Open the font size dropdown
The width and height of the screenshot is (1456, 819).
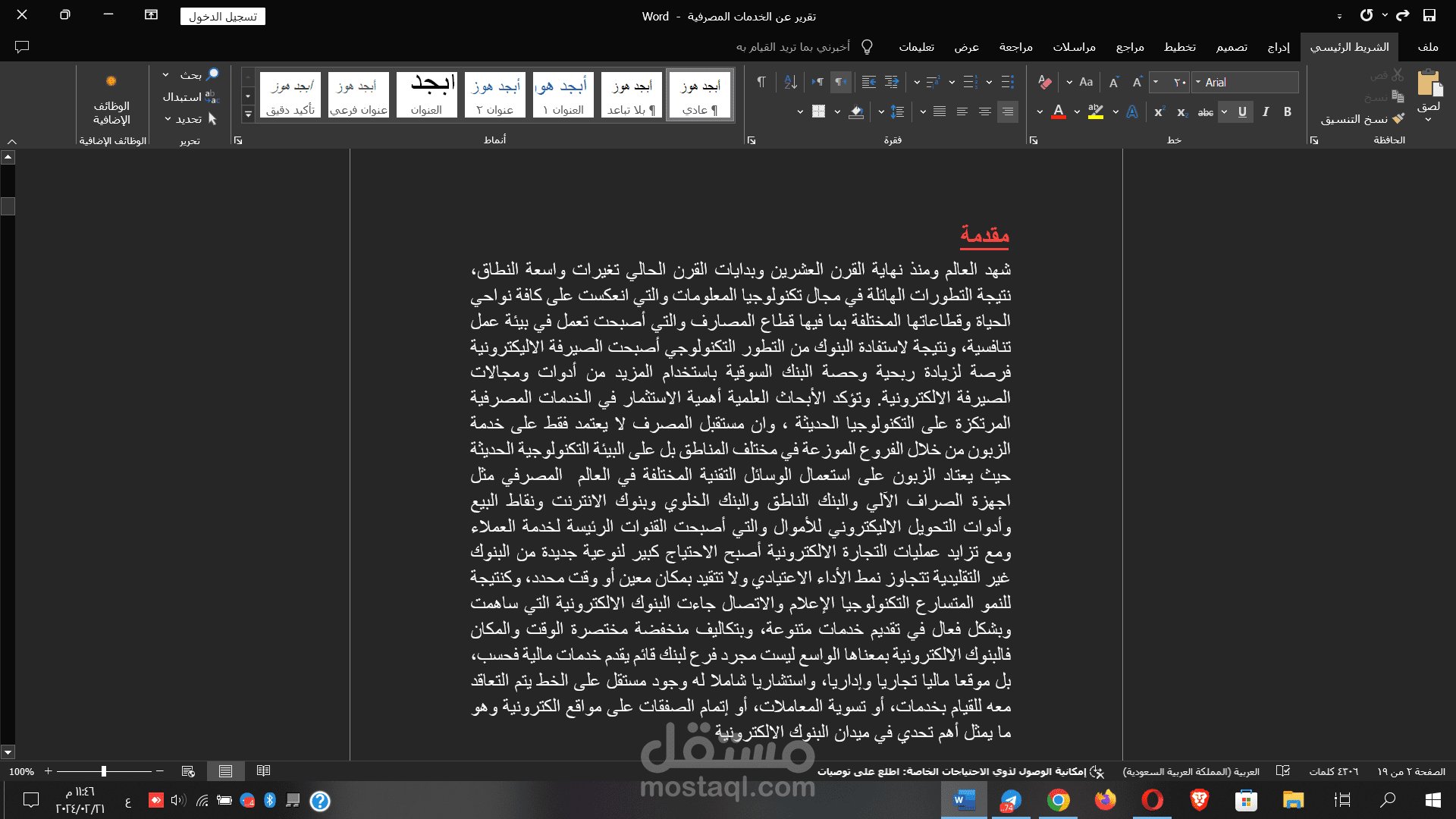click(1156, 82)
